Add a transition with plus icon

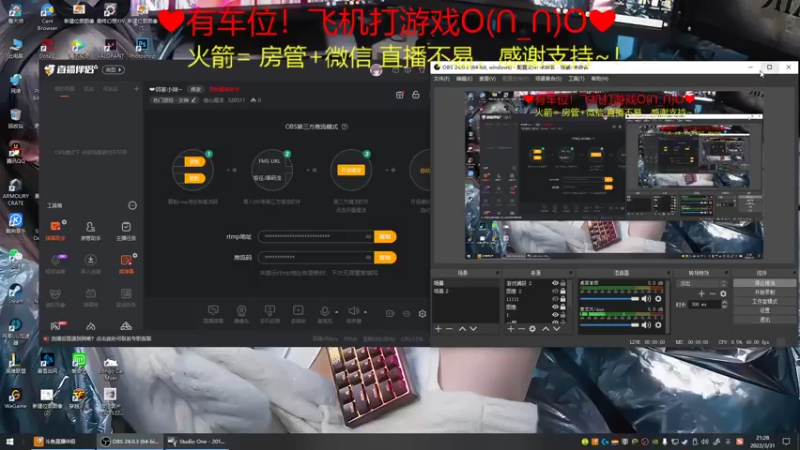[702, 294]
